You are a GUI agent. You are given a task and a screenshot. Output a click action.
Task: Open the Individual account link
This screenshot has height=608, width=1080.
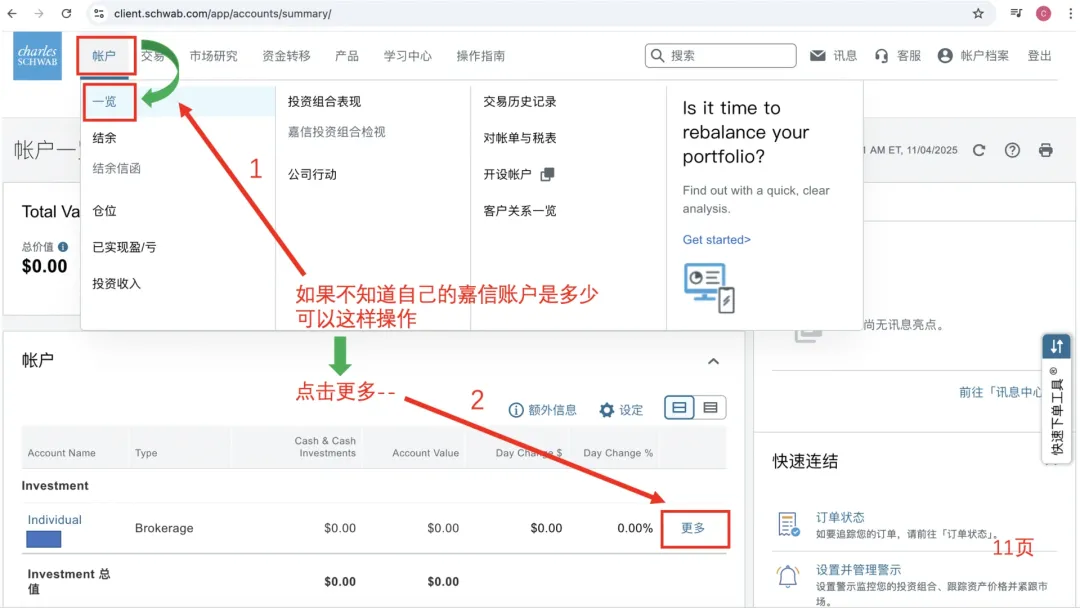pos(54,520)
